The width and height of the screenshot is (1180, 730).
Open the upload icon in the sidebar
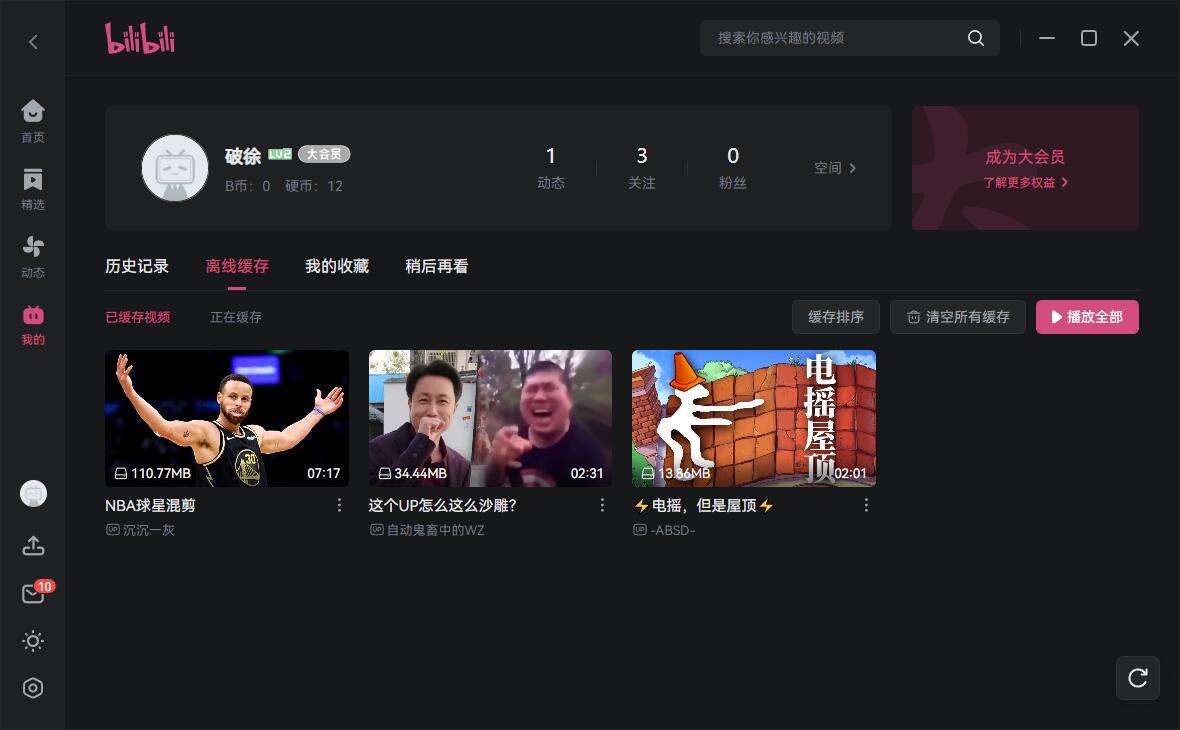33,546
